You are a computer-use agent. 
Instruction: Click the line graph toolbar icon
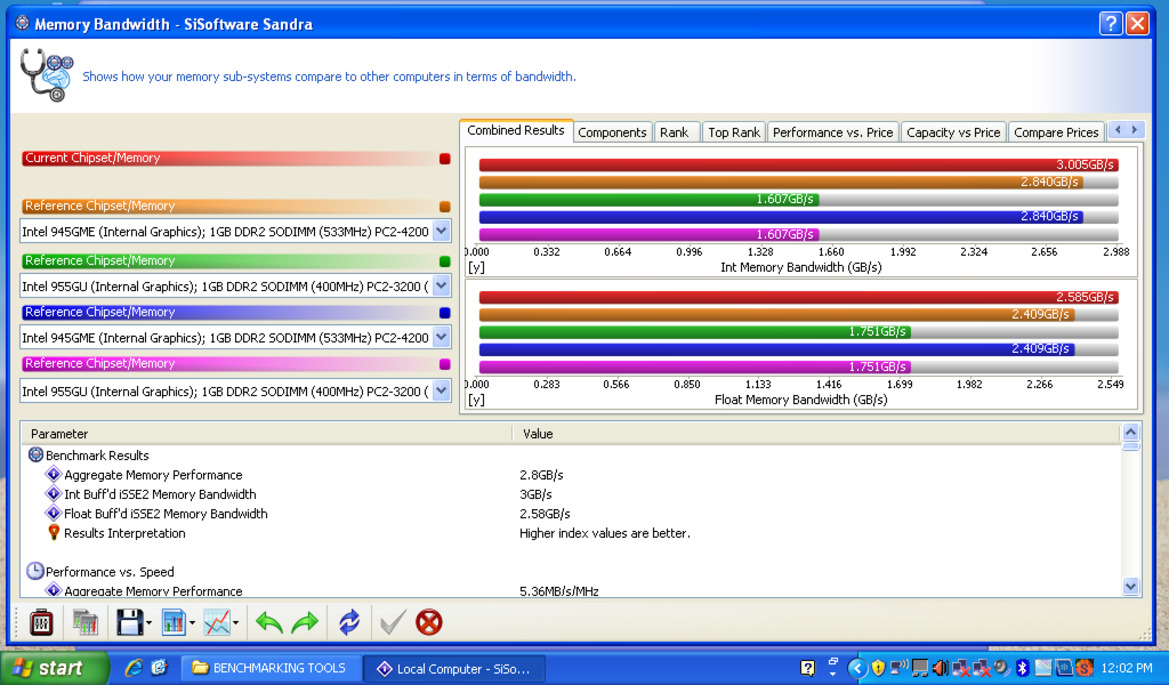coord(217,622)
